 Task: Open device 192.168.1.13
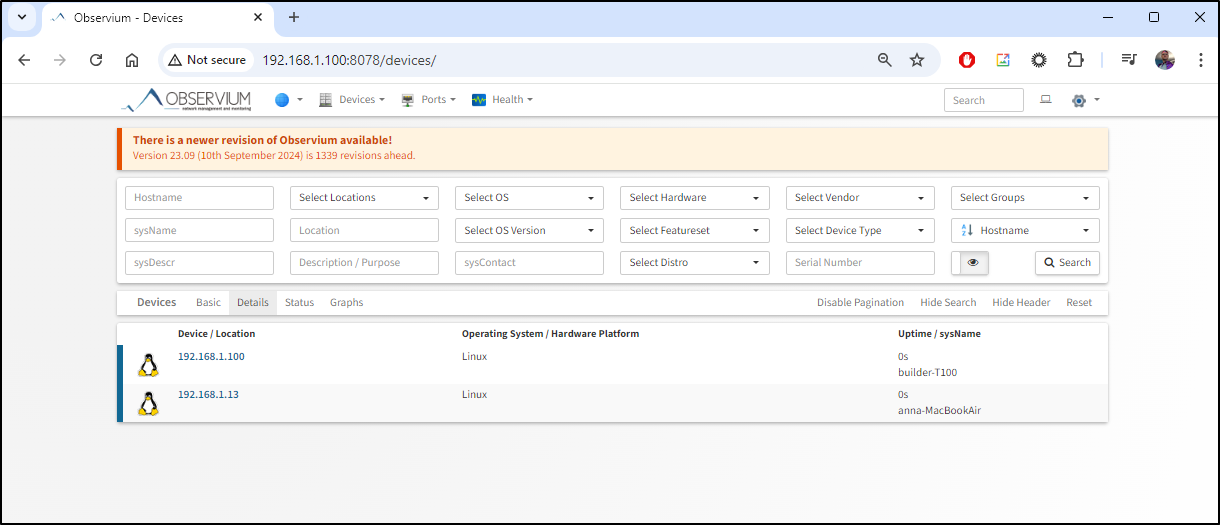[x=208, y=394]
